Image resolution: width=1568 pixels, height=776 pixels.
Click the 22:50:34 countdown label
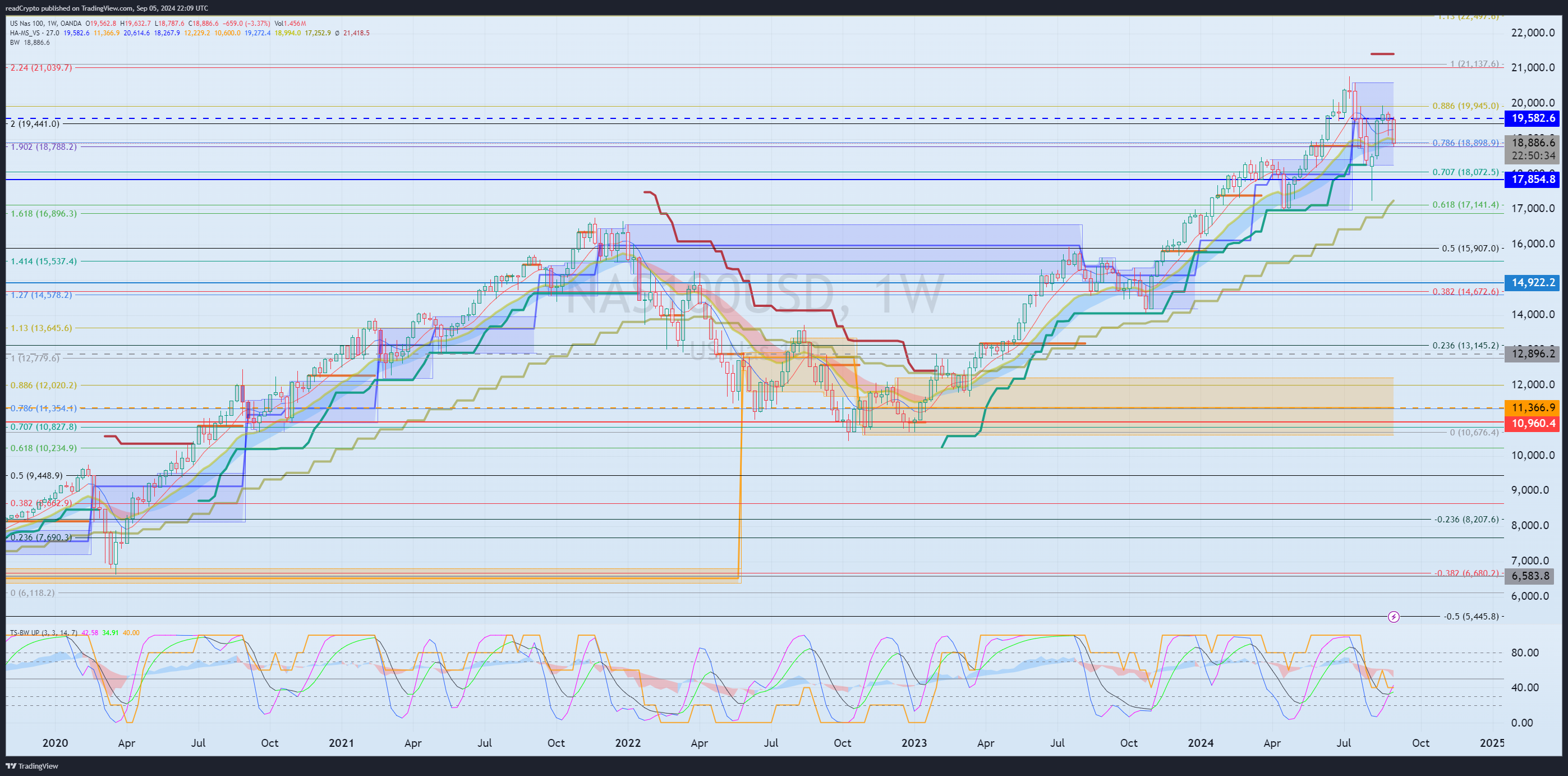[x=1532, y=156]
